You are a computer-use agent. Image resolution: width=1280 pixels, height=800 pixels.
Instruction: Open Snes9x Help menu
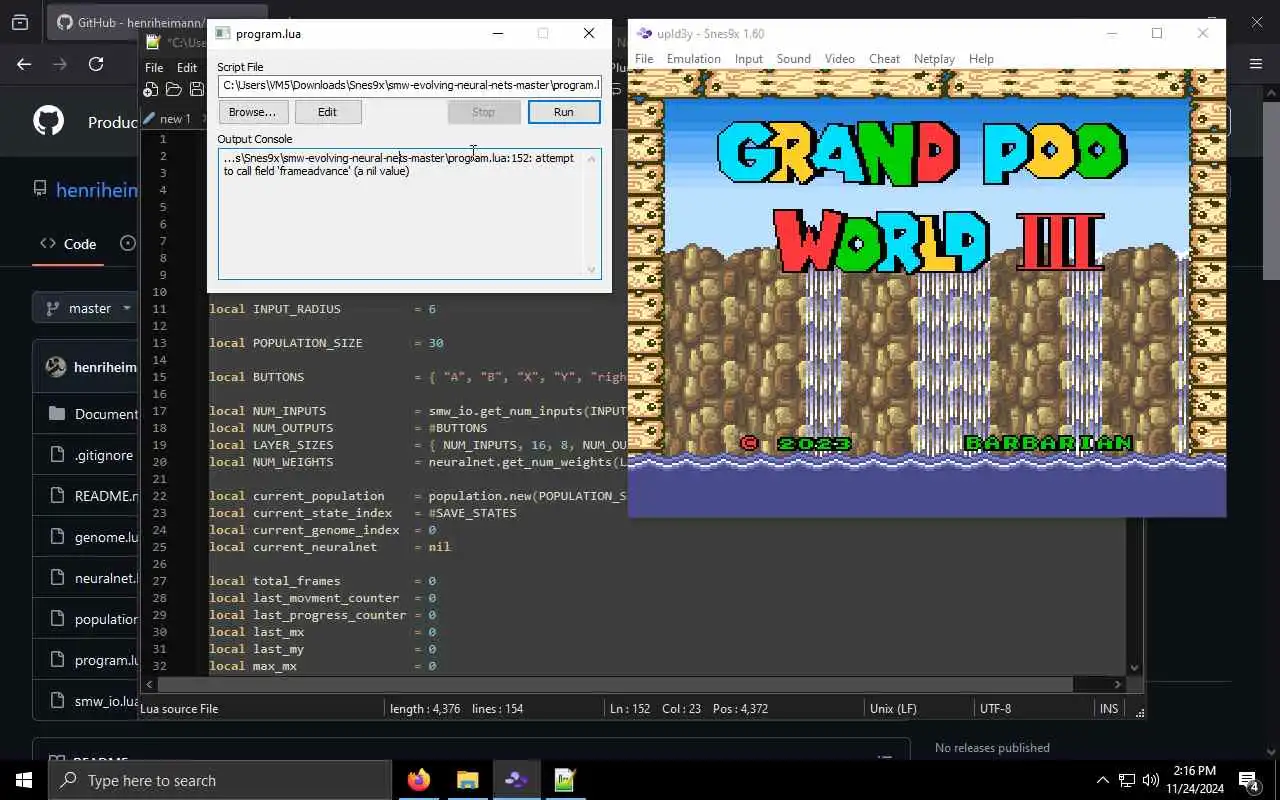981,59
